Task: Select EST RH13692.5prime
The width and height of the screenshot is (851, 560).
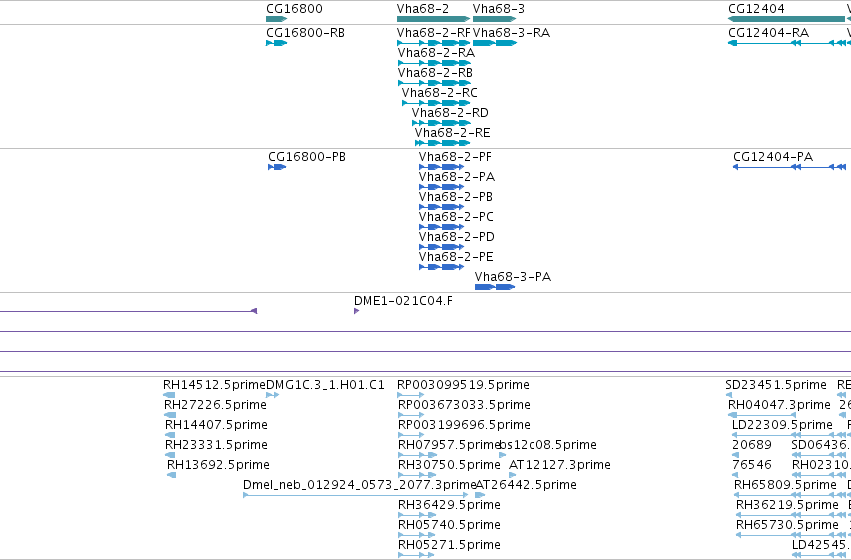Action: pyautogui.click(x=218, y=465)
